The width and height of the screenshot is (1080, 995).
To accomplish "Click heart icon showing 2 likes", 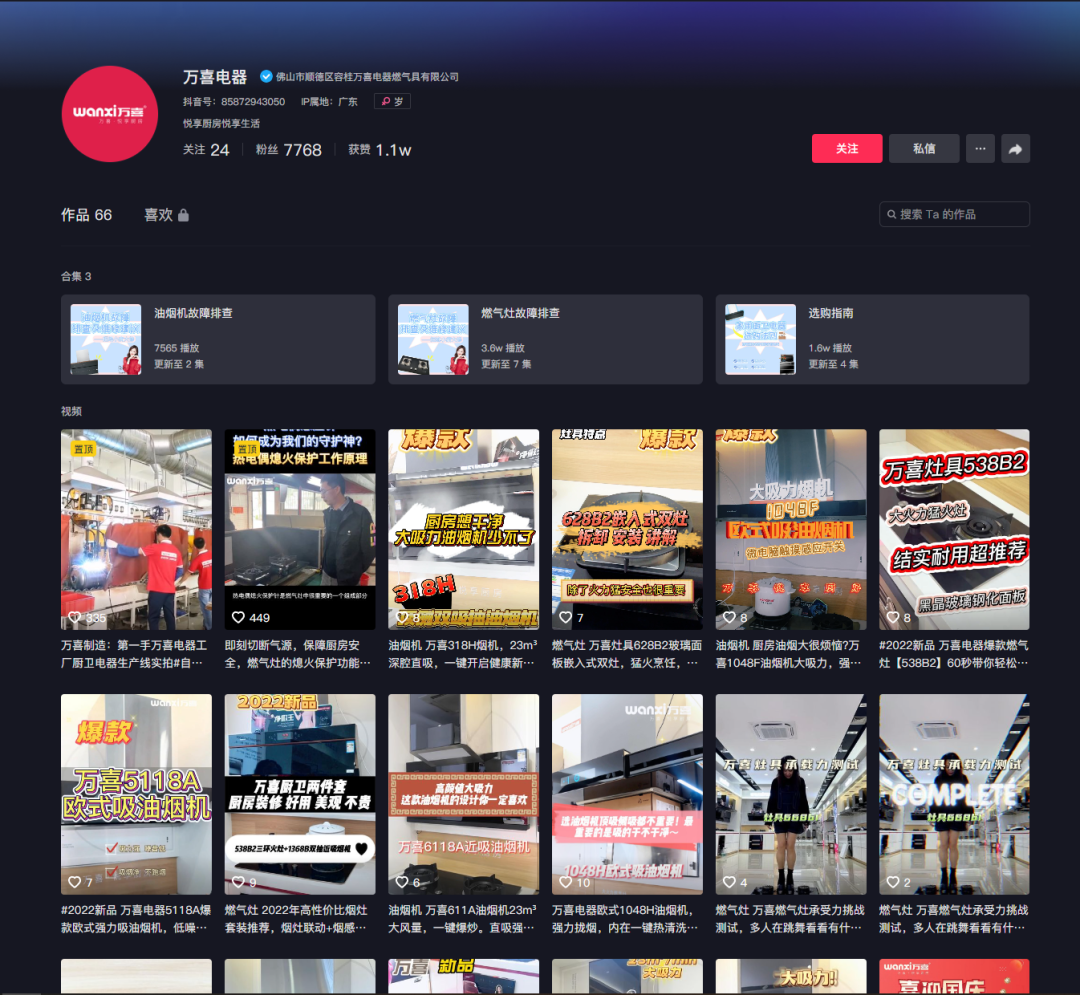I will (x=893, y=882).
